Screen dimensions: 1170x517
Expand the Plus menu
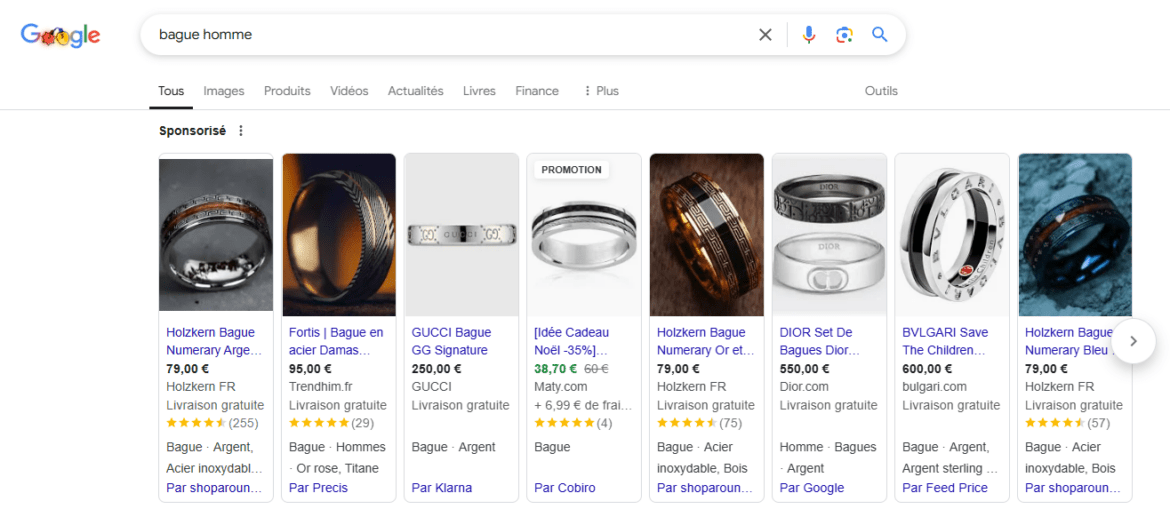click(x=601, y=91)
